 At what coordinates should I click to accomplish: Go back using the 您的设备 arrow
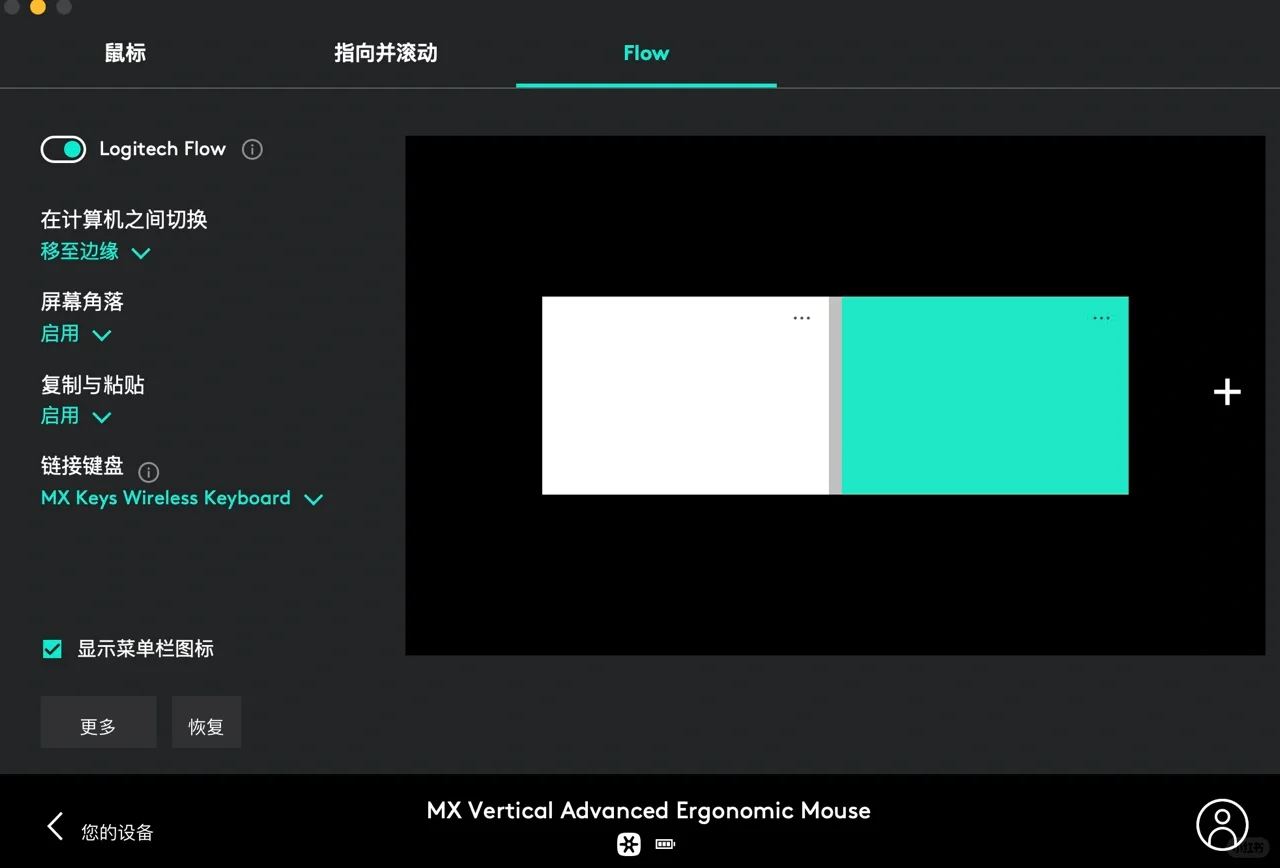(55, 826)
